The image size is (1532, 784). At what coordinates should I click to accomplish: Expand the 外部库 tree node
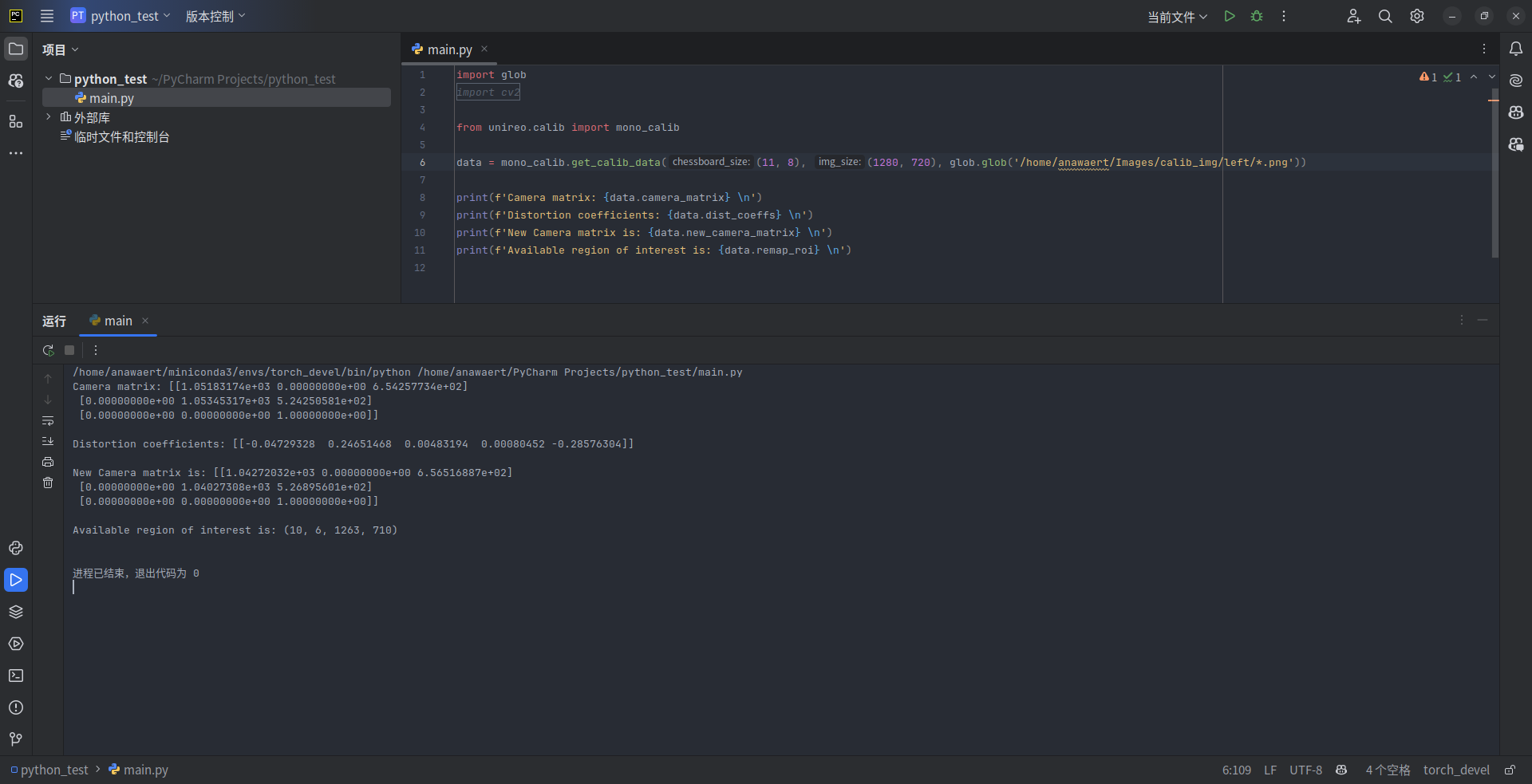(49, 117)
